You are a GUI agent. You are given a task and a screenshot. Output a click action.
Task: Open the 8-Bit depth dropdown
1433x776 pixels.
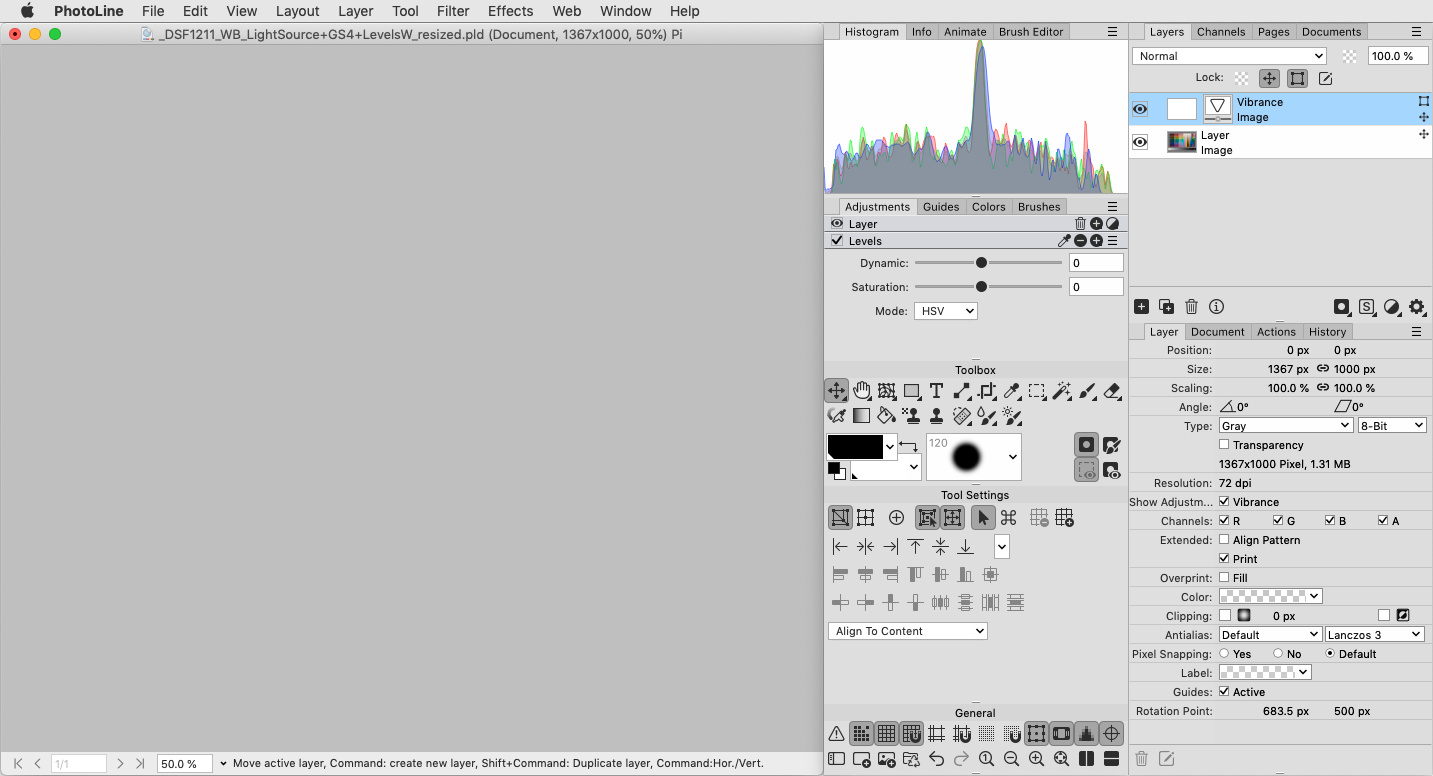coord(1392,426)
